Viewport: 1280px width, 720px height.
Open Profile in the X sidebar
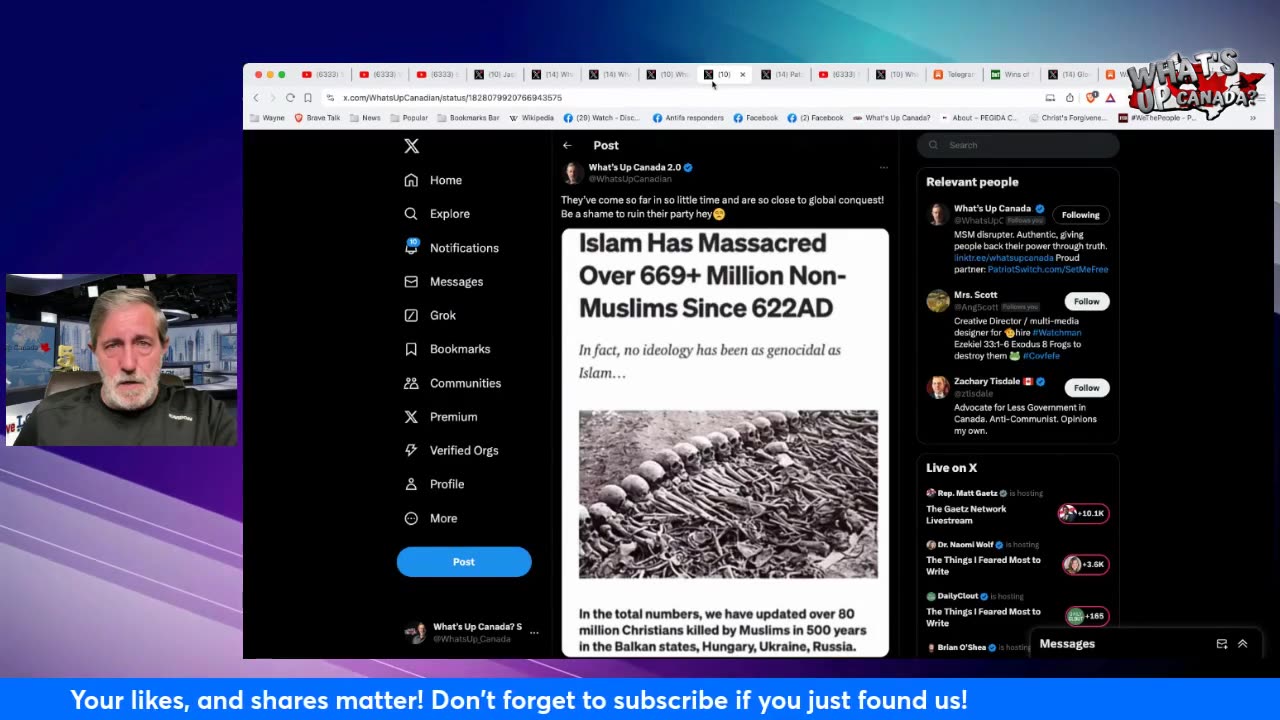[434, 484]
